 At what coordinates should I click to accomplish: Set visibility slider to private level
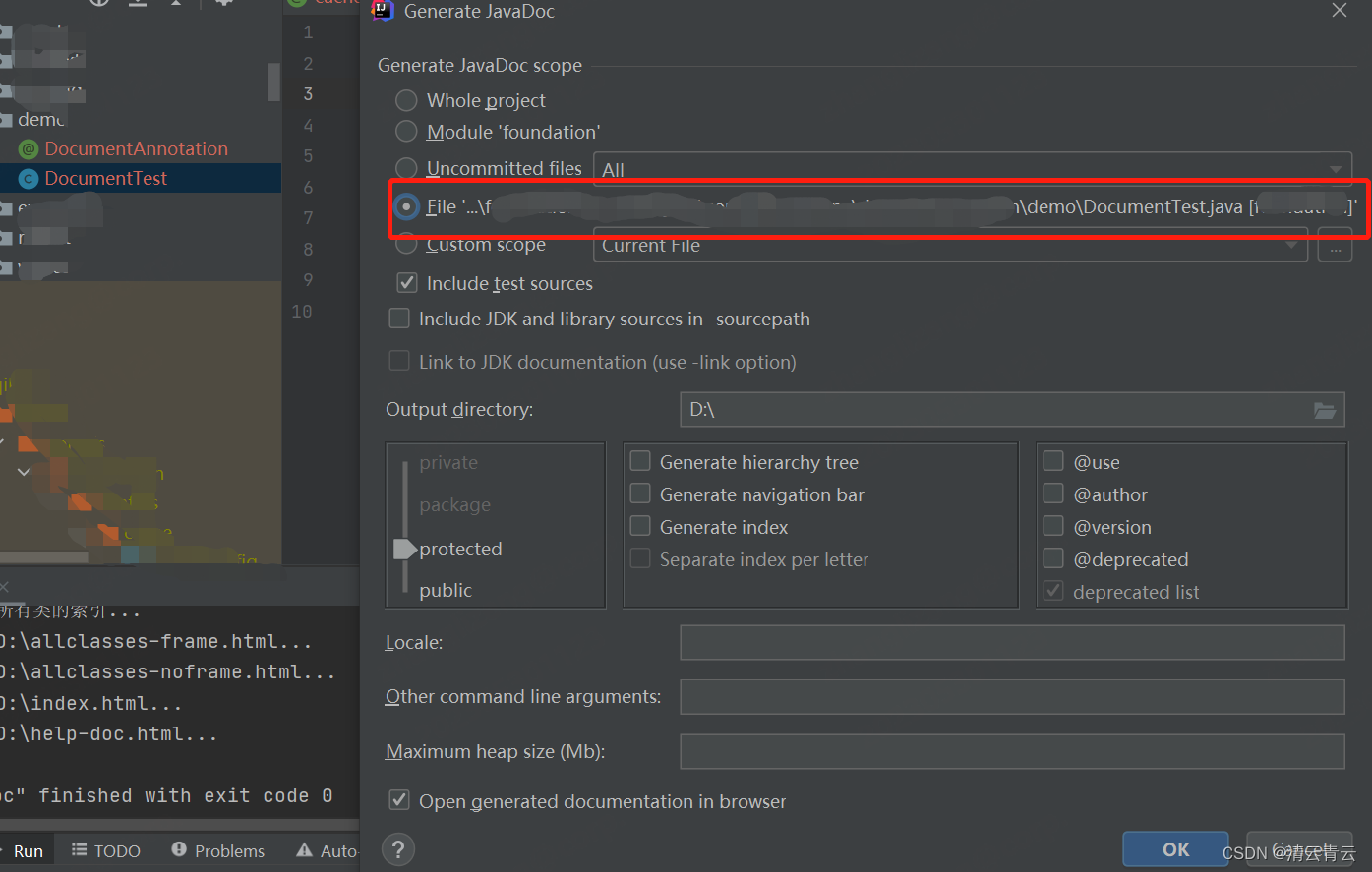[448, 463]
